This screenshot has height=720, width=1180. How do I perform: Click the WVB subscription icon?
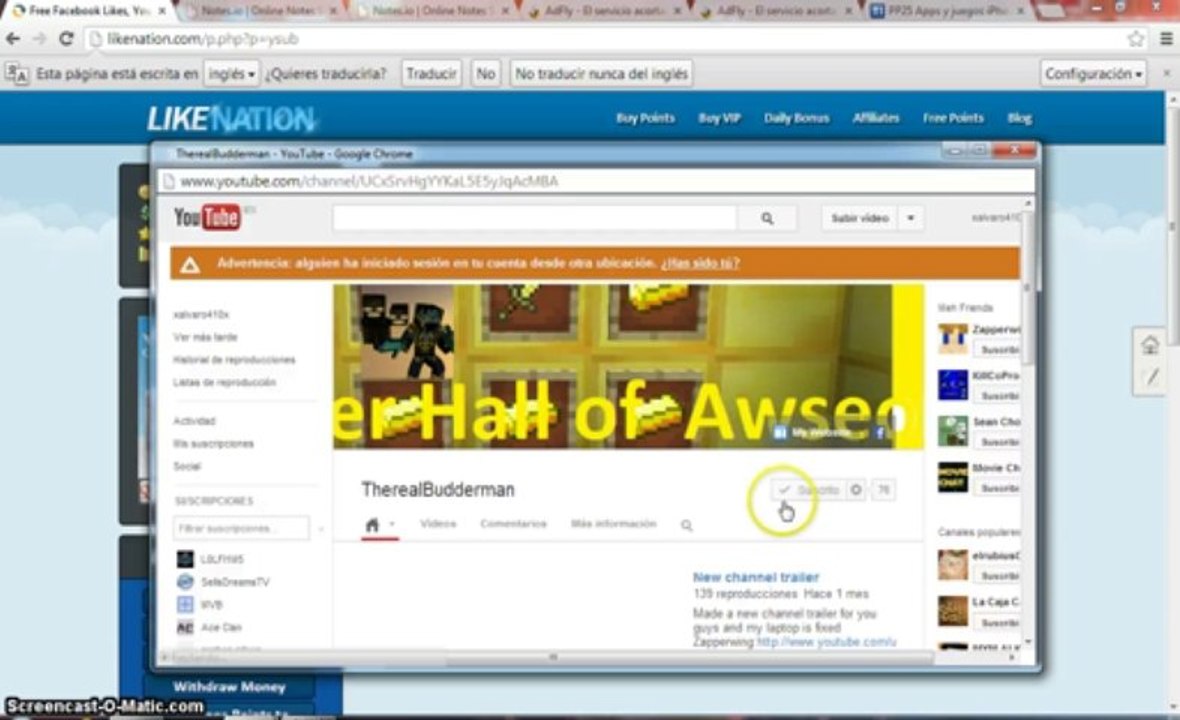point(185,604)
